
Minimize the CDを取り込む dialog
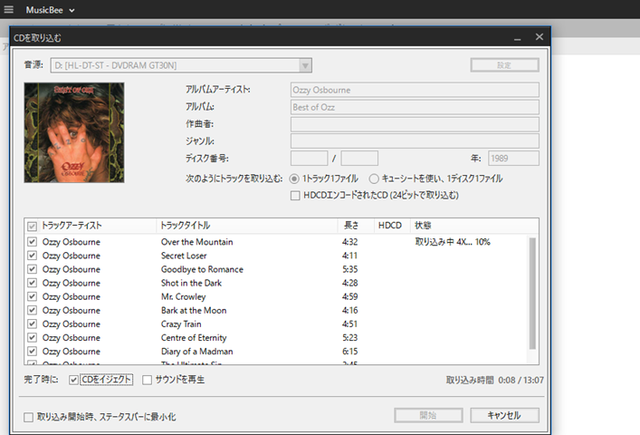[x=518, y=38]
